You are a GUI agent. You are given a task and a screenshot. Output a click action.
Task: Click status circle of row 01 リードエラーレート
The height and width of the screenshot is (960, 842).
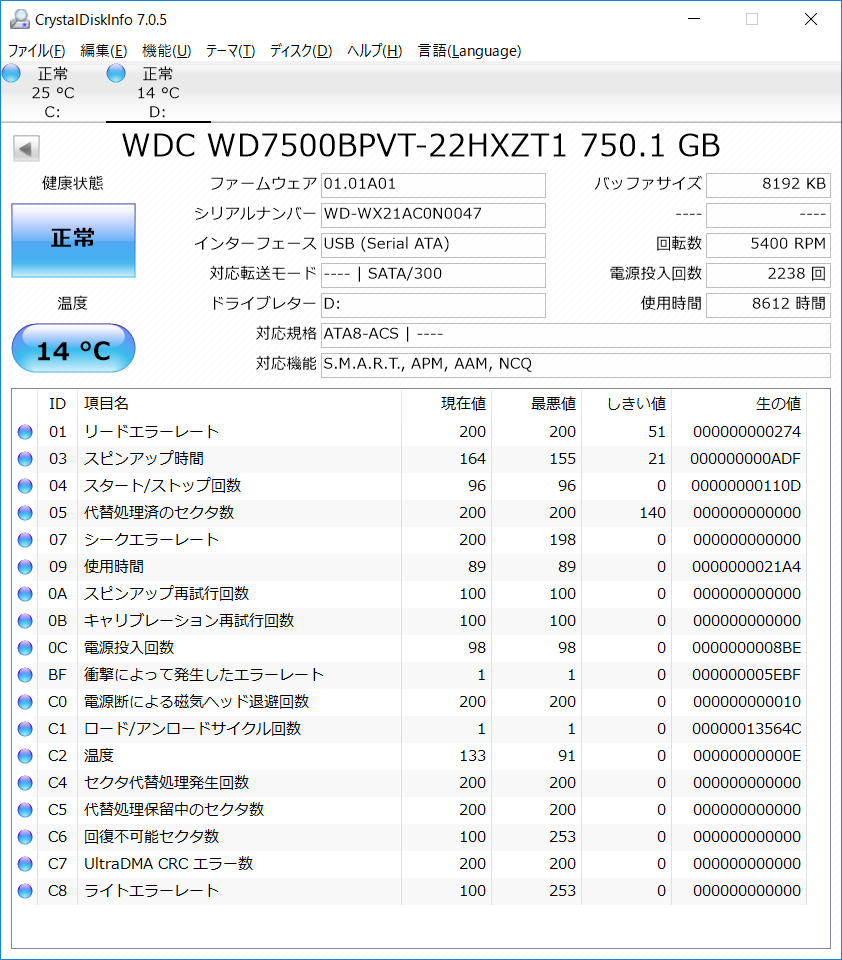[x=25, y=432]
